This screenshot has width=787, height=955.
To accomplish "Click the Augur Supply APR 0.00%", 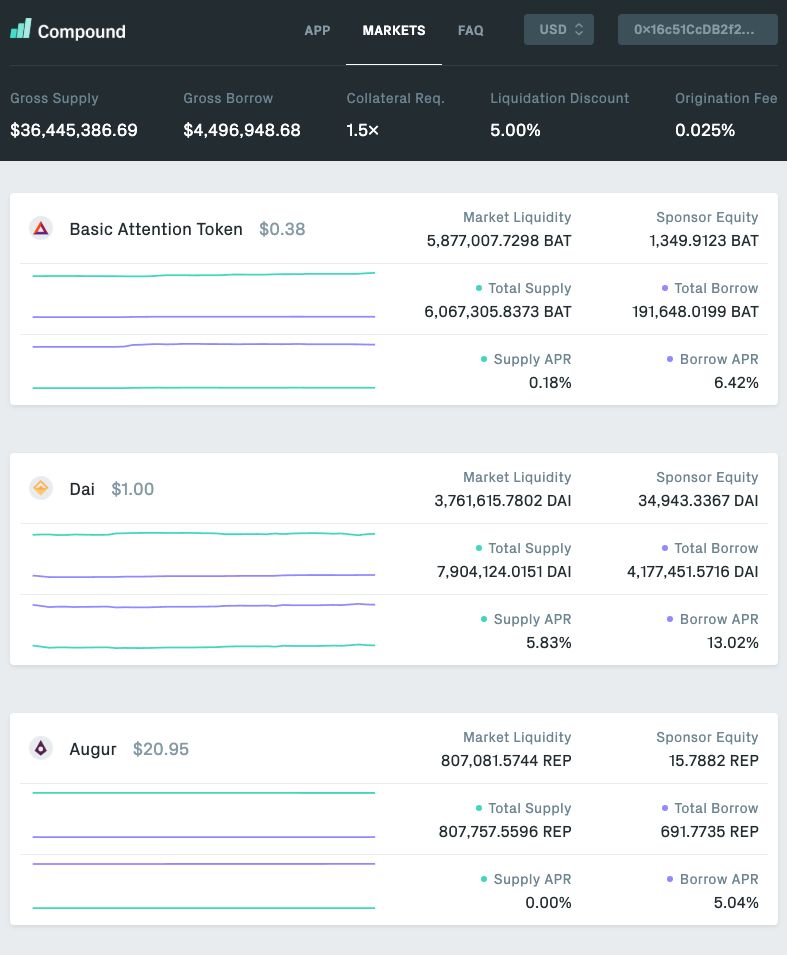I will point(548,903).
